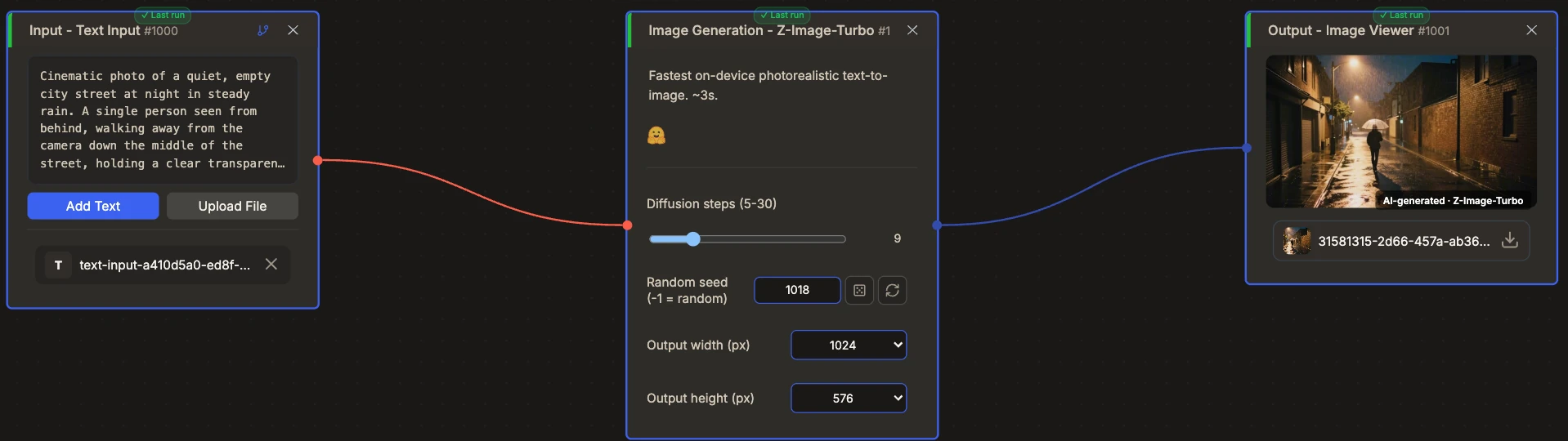Click the T icon on text-input chip
The width and height of the screenshot is (1568, 441).
pyautogui.click(x=58, y=265)
